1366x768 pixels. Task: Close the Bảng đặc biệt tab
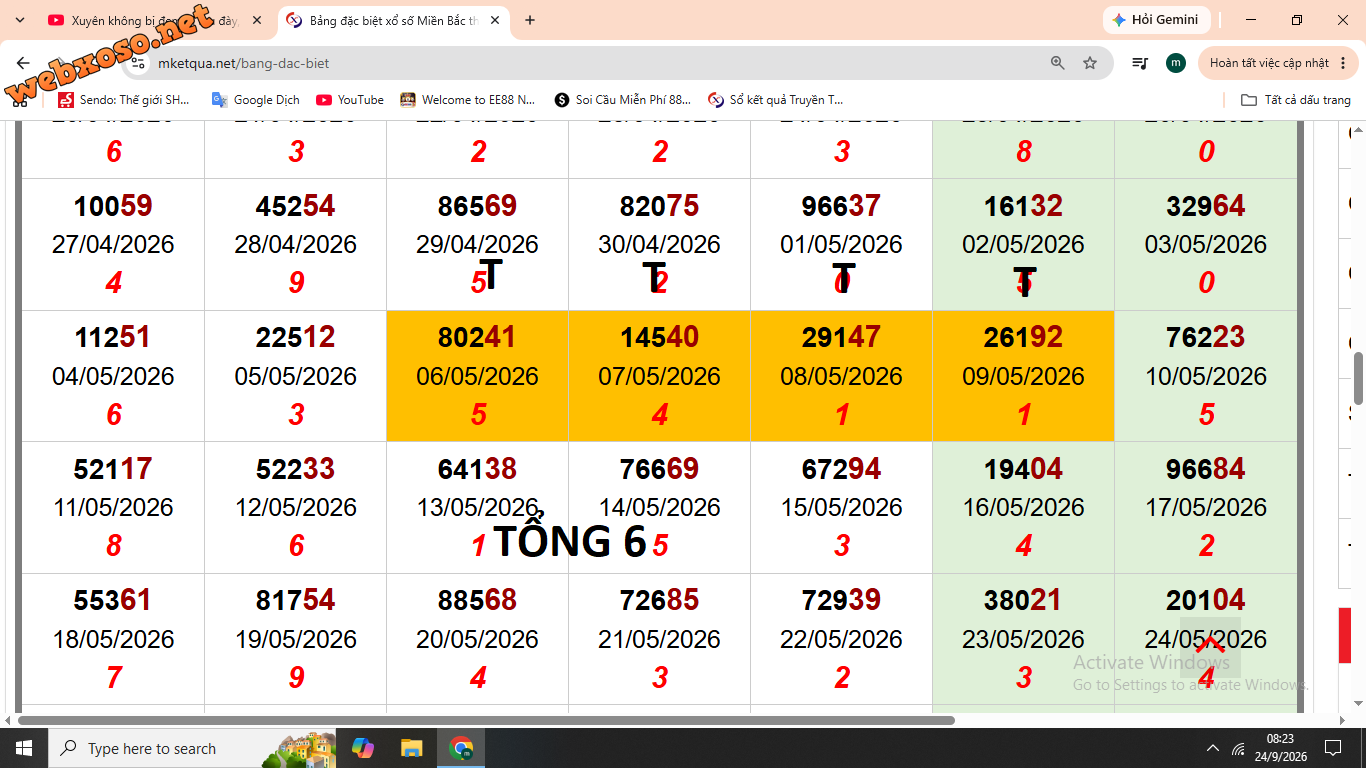[494, 20]
